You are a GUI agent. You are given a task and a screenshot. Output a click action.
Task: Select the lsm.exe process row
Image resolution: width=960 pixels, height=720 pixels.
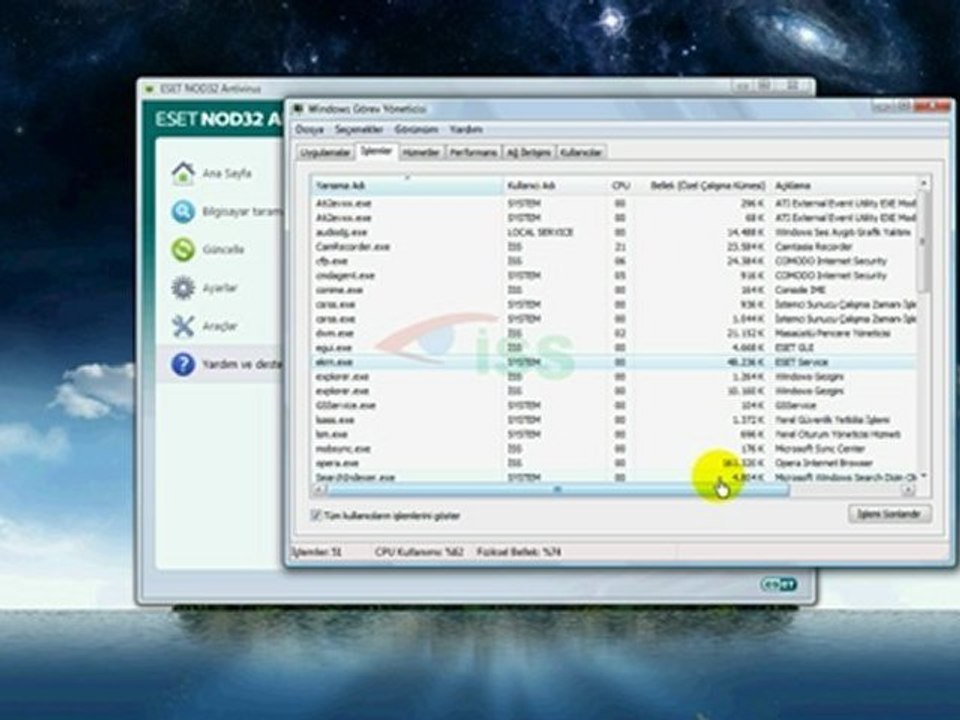tap(615, 434)
